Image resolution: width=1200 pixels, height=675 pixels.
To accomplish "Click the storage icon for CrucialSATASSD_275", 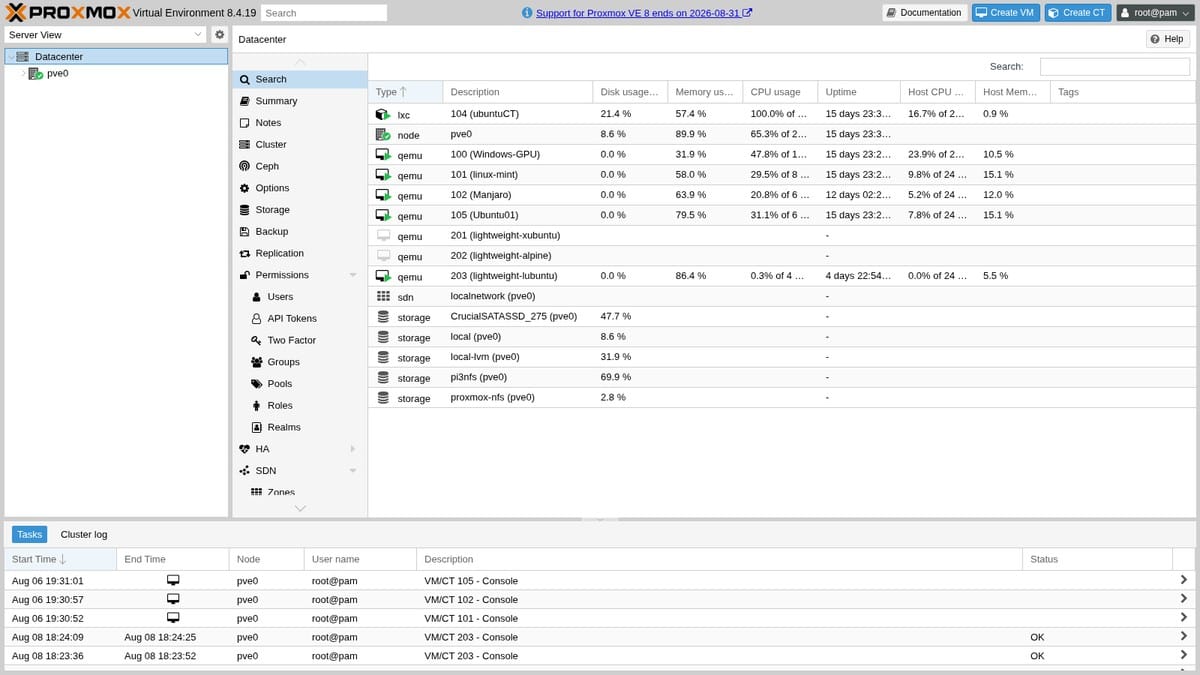I will (383, 317).
